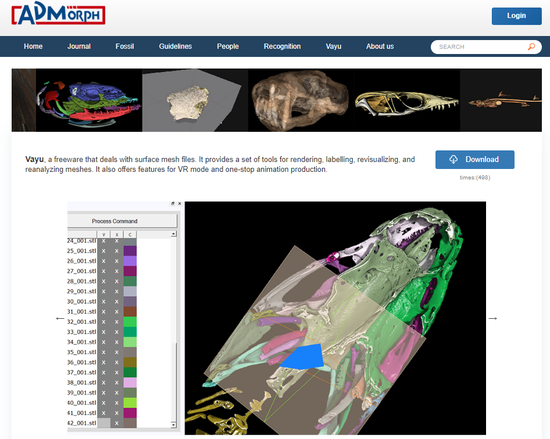Click the times:(498) download count text
550x439 pixels.
coord(475,177)
